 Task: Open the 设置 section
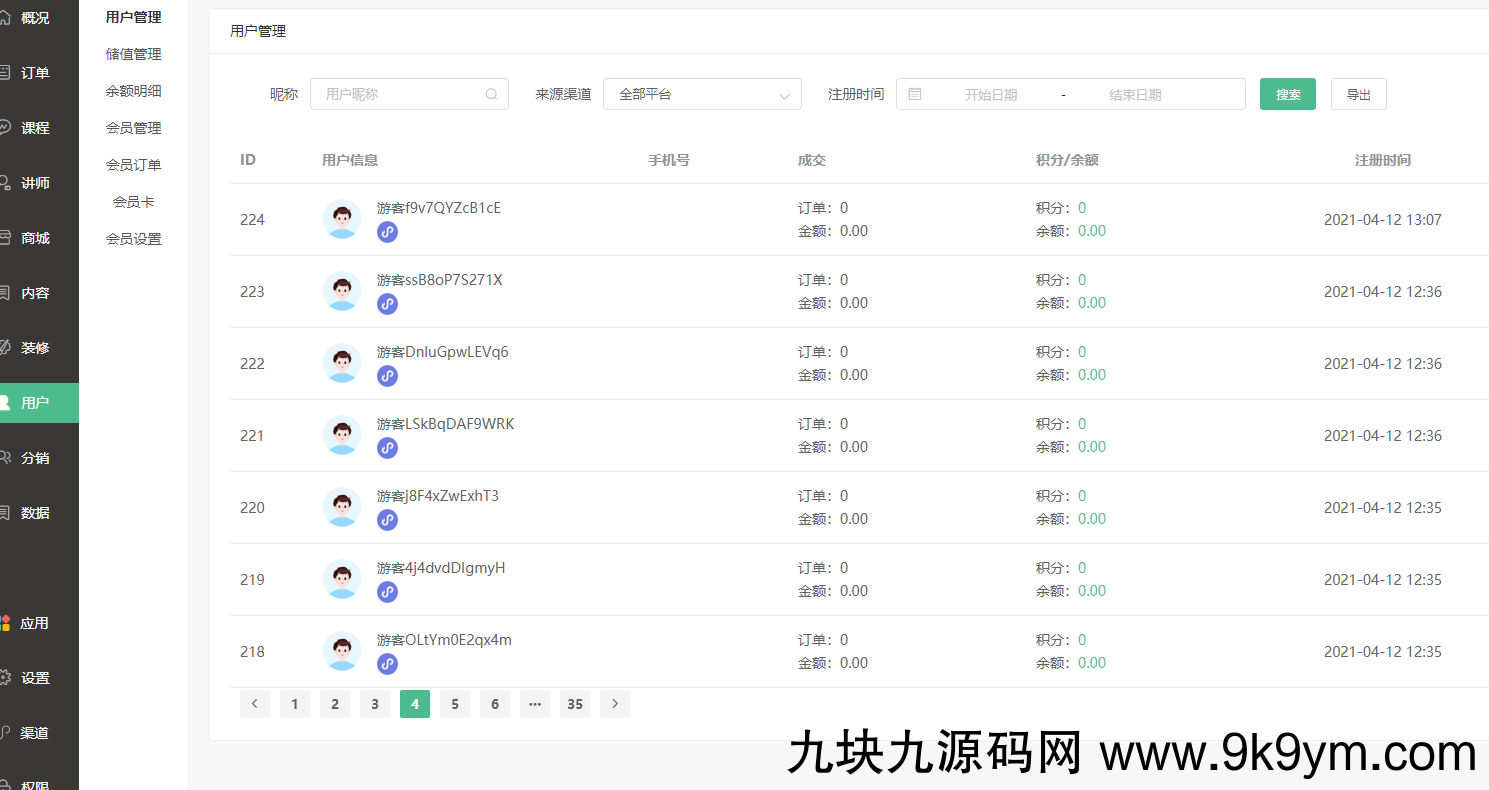click(x=33, y=677)
